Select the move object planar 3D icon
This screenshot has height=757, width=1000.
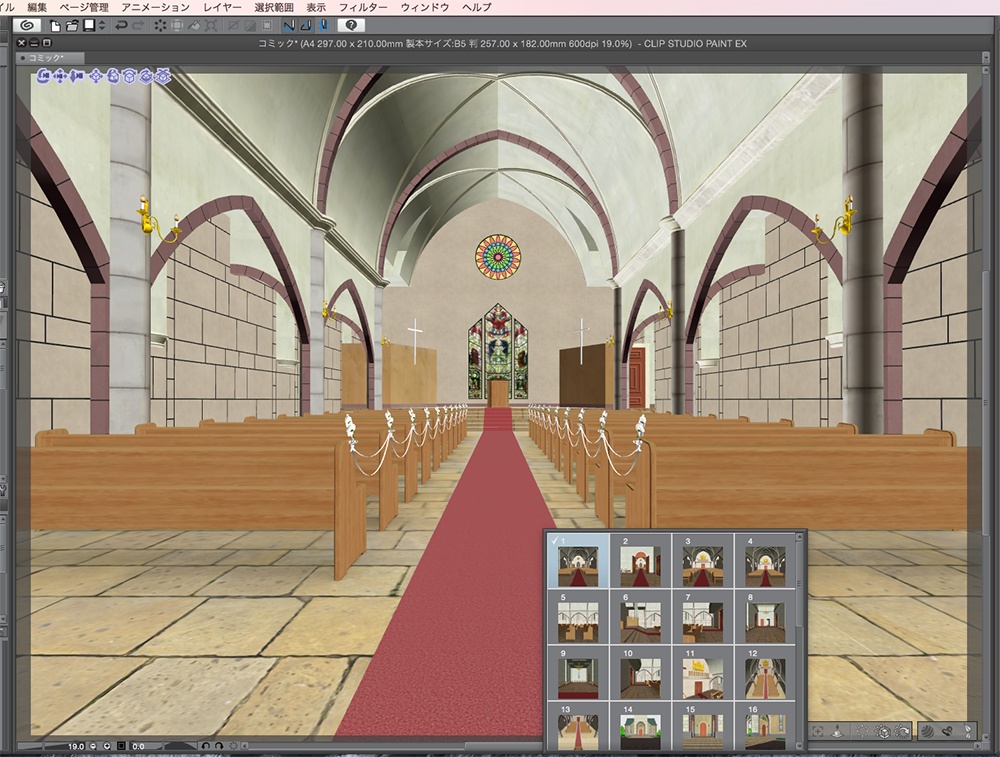96,76
